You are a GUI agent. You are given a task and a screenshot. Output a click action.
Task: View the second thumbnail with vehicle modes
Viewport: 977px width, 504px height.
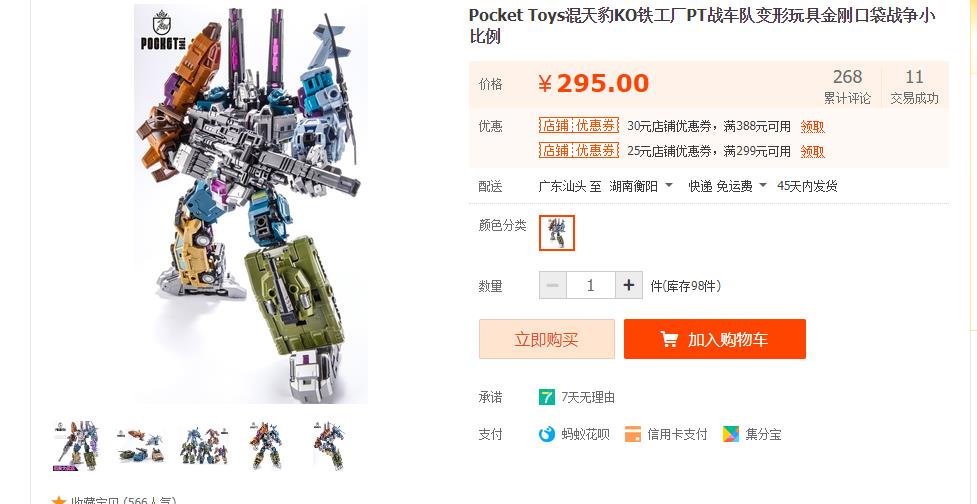coord(140,445)
